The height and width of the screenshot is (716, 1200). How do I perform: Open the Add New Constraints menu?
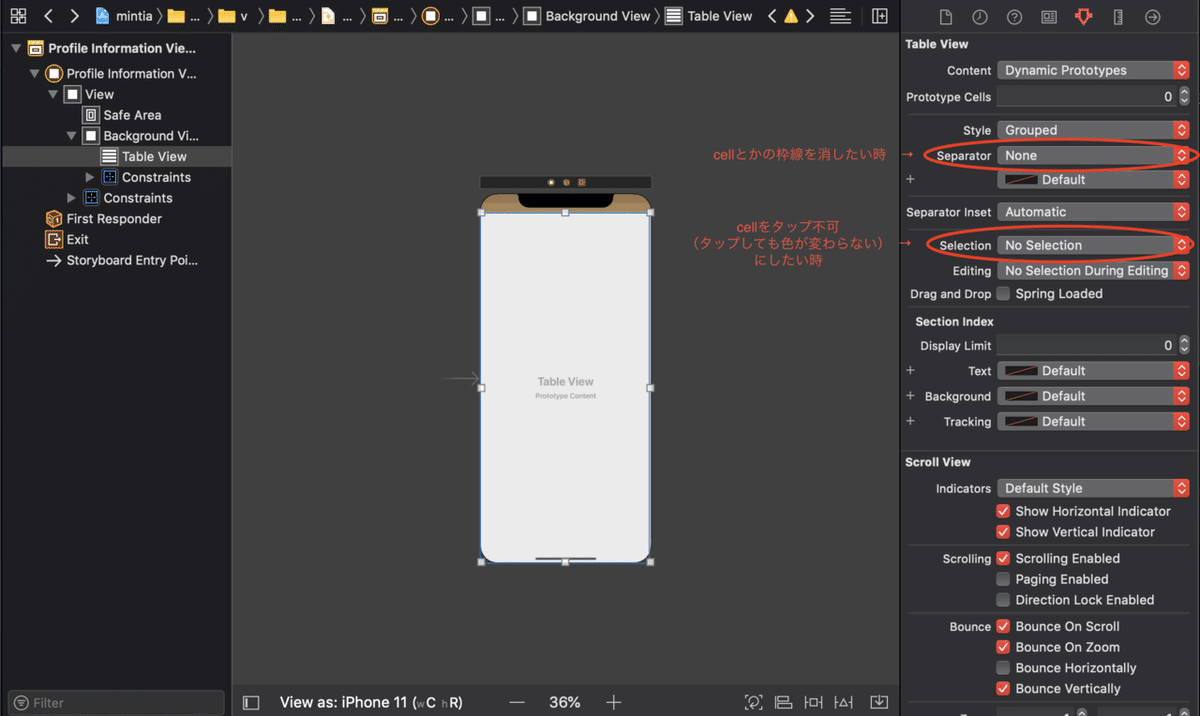814,703
